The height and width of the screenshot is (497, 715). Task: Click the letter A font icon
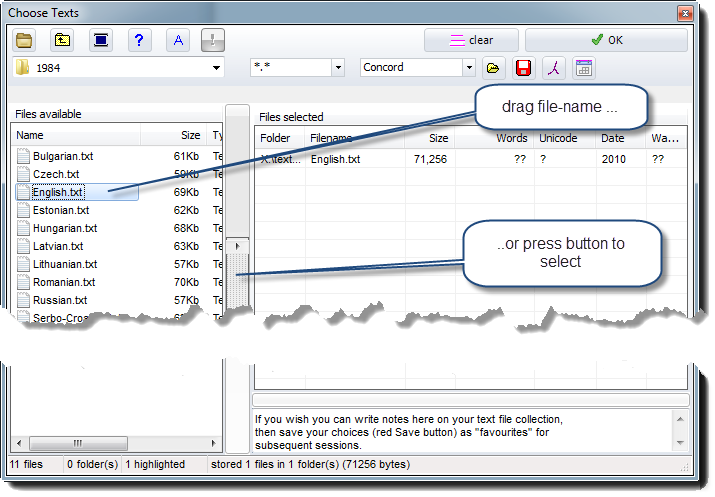177,40
